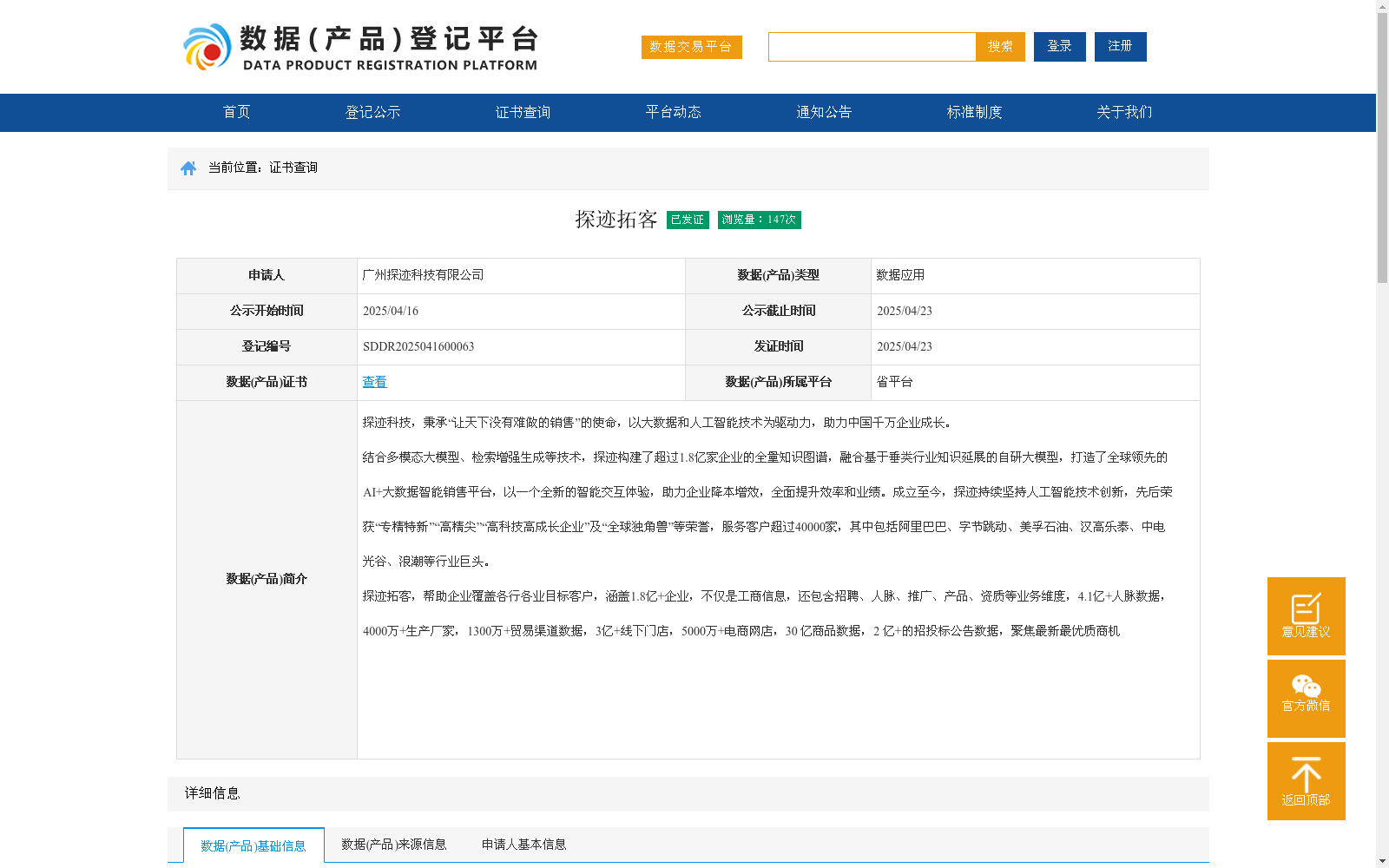Click the 查看 certificate link
This screenshot has width=1389, height=868.
[374, 382]
